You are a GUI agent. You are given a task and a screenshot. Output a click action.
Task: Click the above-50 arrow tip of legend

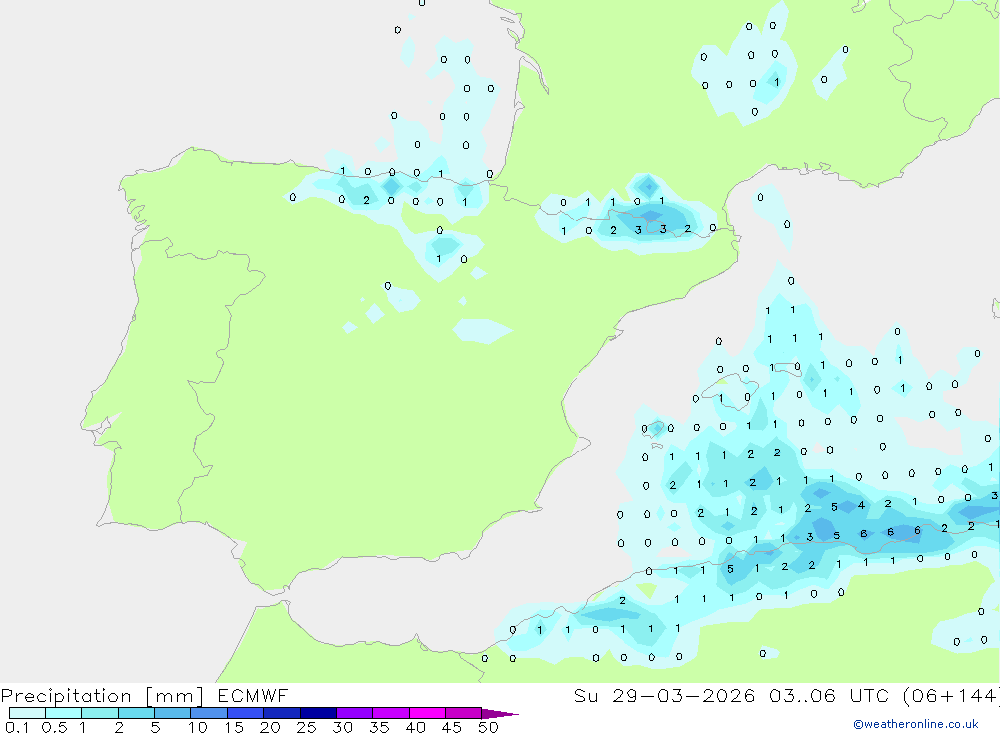[x=500, y=714]
